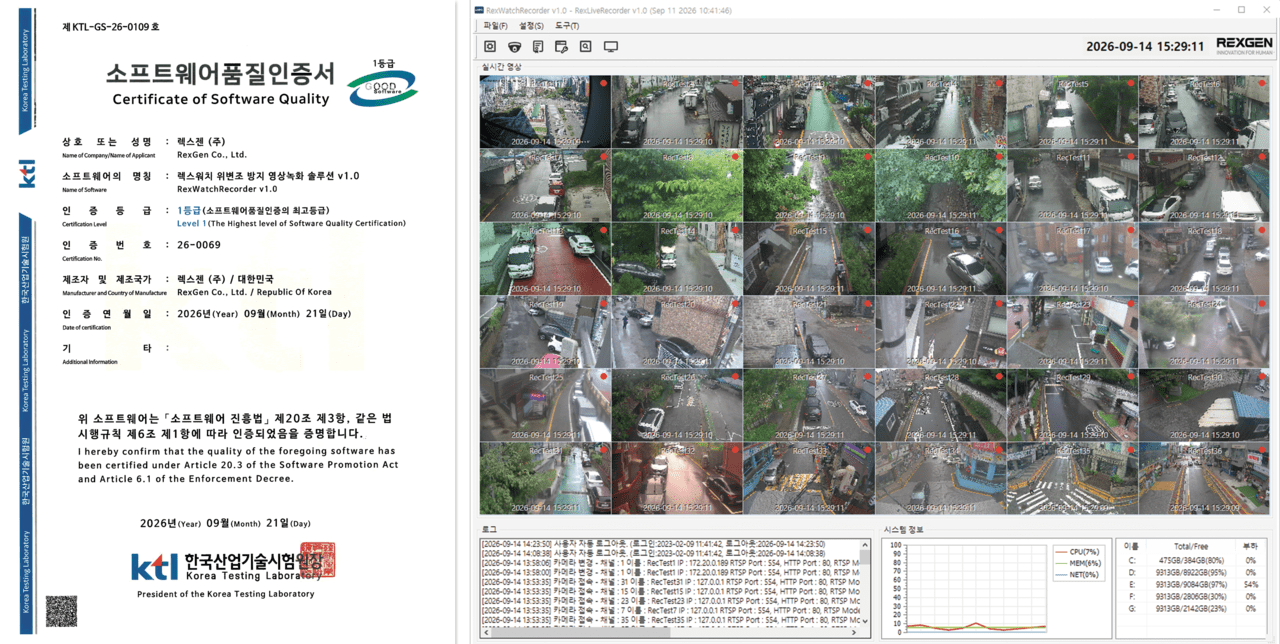1280x644 pixels.
Task: Click the log horizontal scroll-left arrow
Action: point(487,633)
